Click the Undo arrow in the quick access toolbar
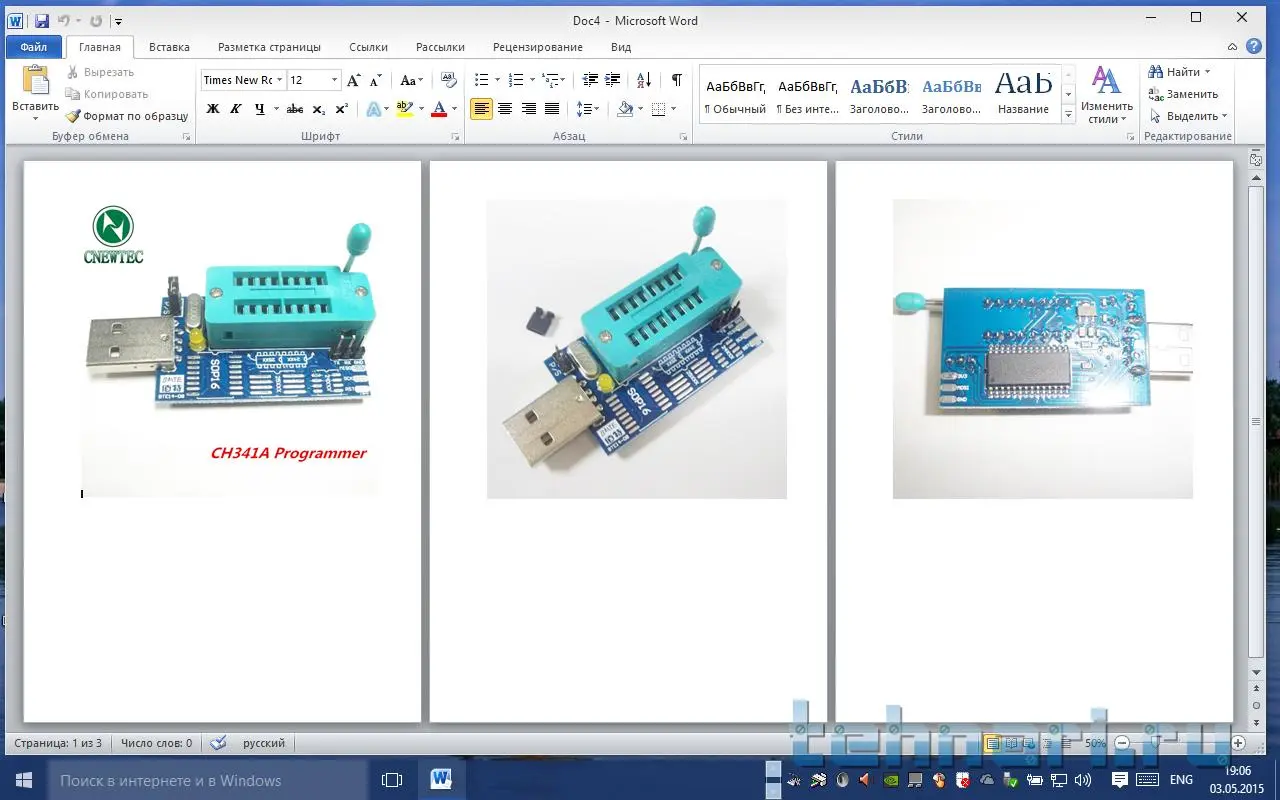Screen dimensions: 1280x800 coord(64,20)
